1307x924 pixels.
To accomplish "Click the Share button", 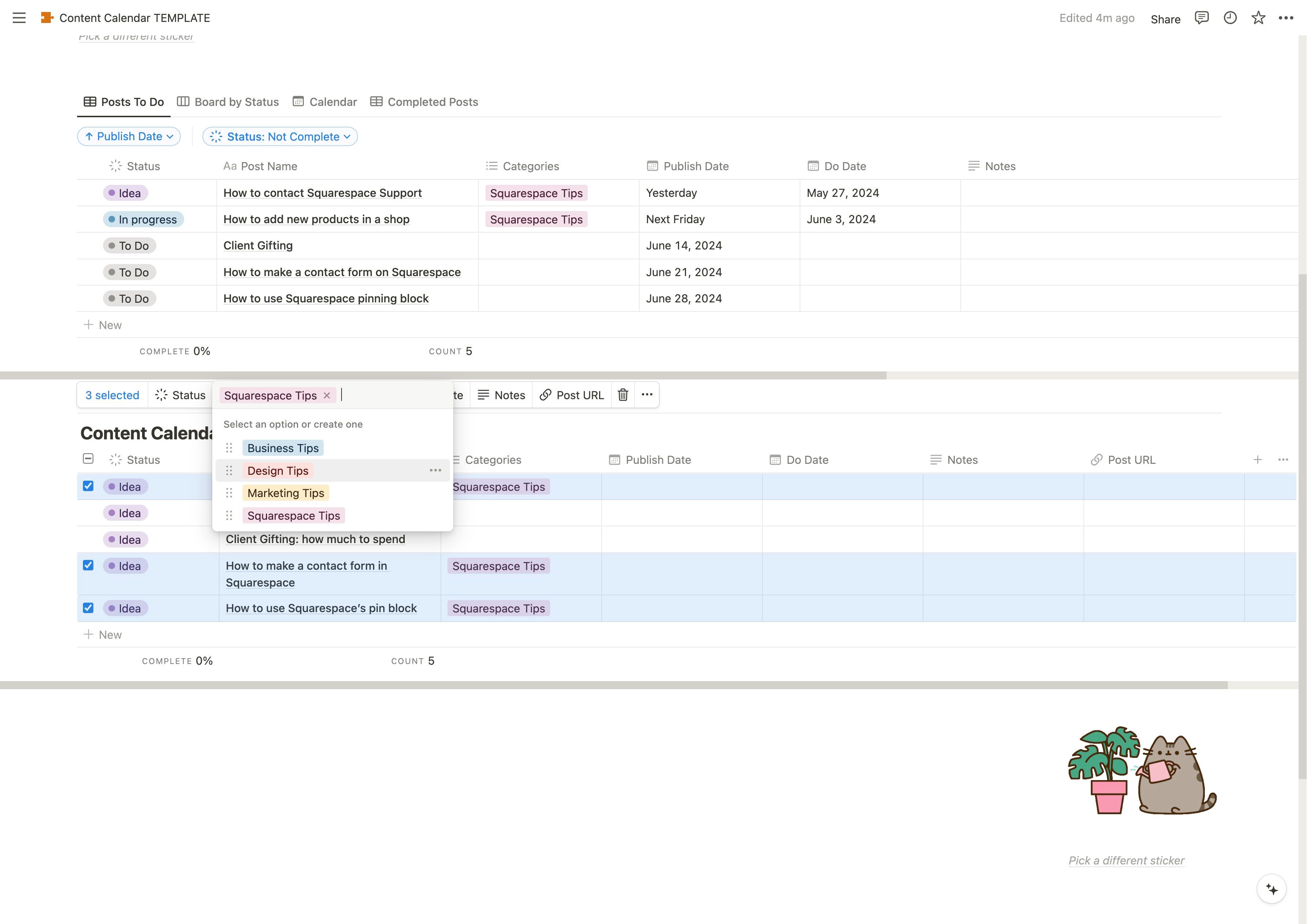I will pyautogui.click(x=1165, y=19).
